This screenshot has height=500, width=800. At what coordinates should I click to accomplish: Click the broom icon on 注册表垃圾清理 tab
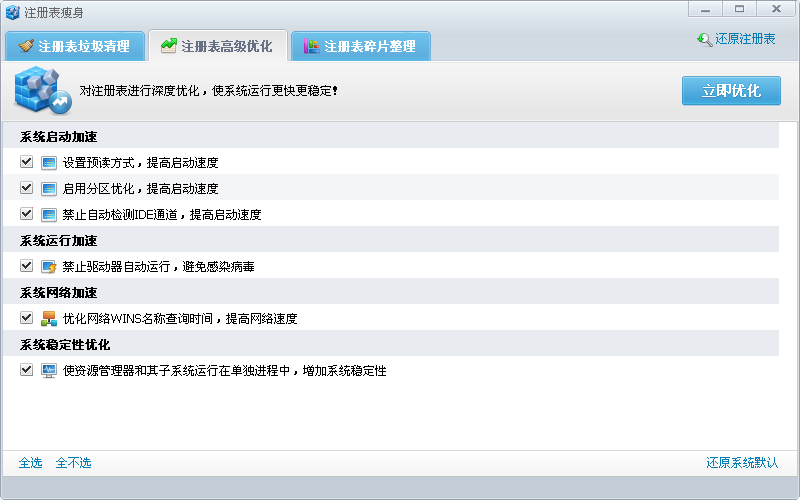(26, 46)
